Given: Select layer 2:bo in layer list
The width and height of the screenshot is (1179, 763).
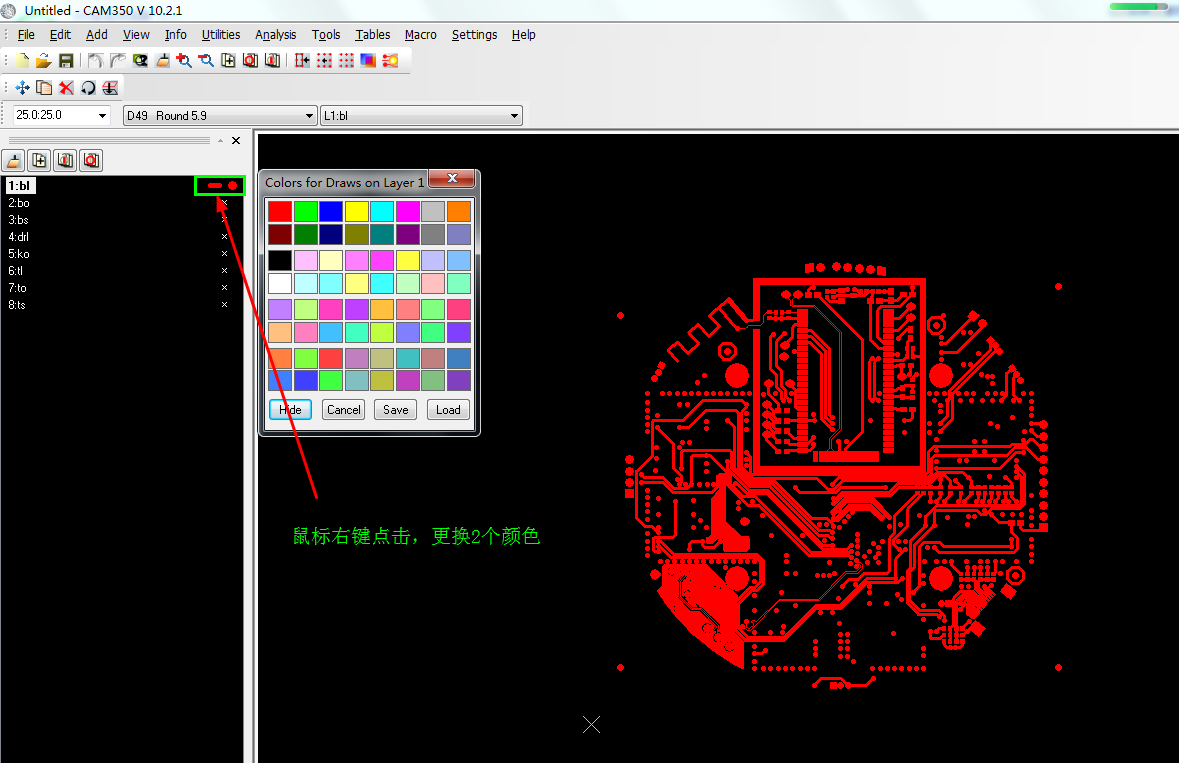Looking at the screenshot, I should [x=19, y=203].
